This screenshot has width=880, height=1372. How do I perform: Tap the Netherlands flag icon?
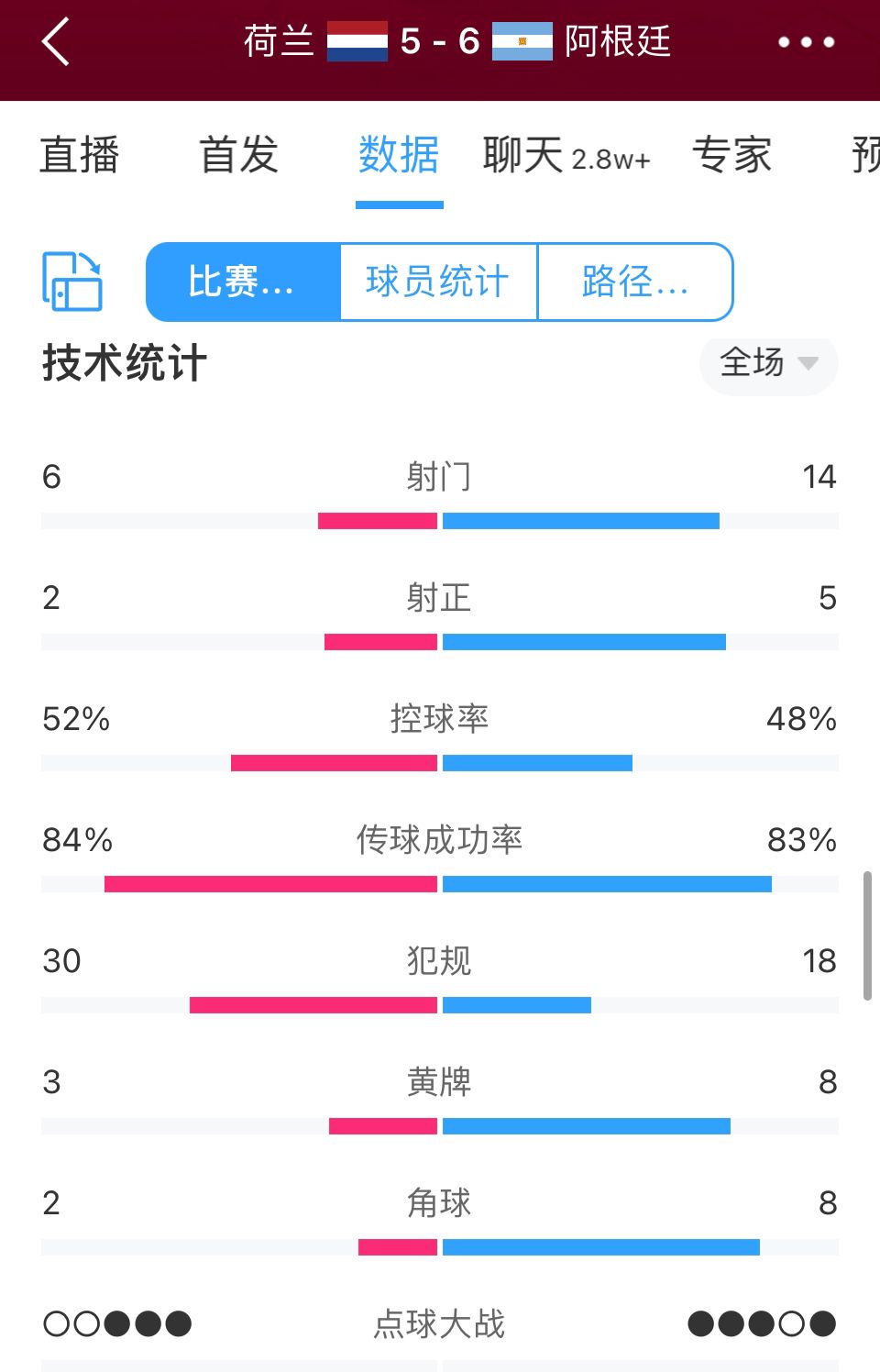(357, 41)
